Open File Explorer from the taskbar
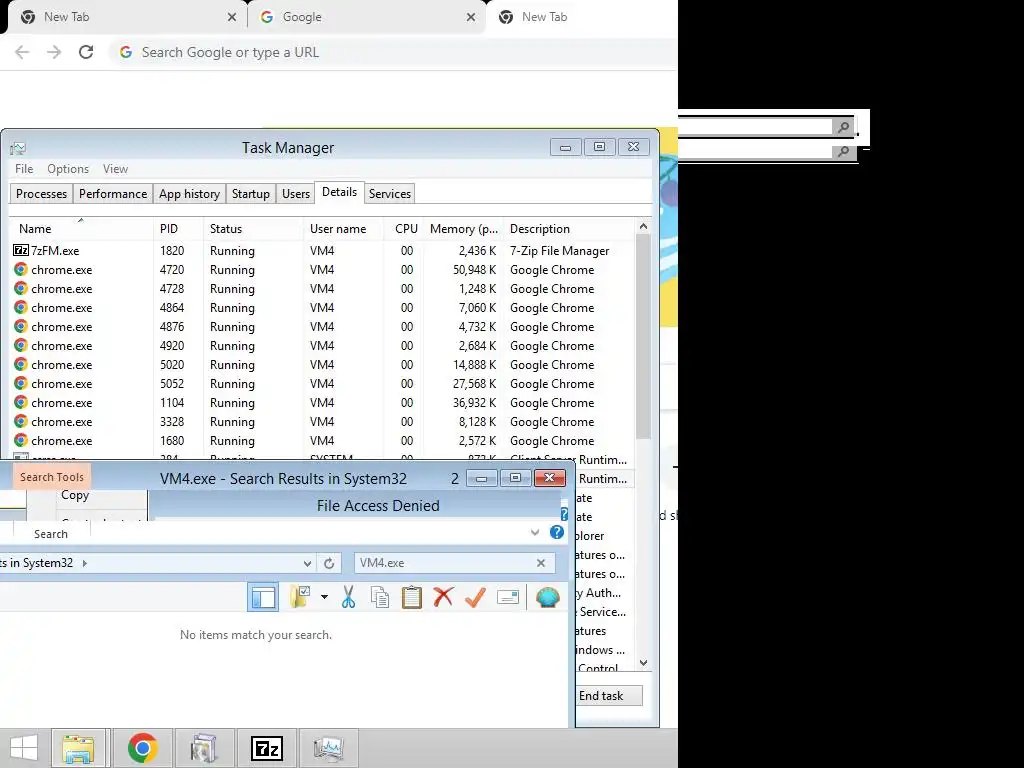 [x=78, y=748]
